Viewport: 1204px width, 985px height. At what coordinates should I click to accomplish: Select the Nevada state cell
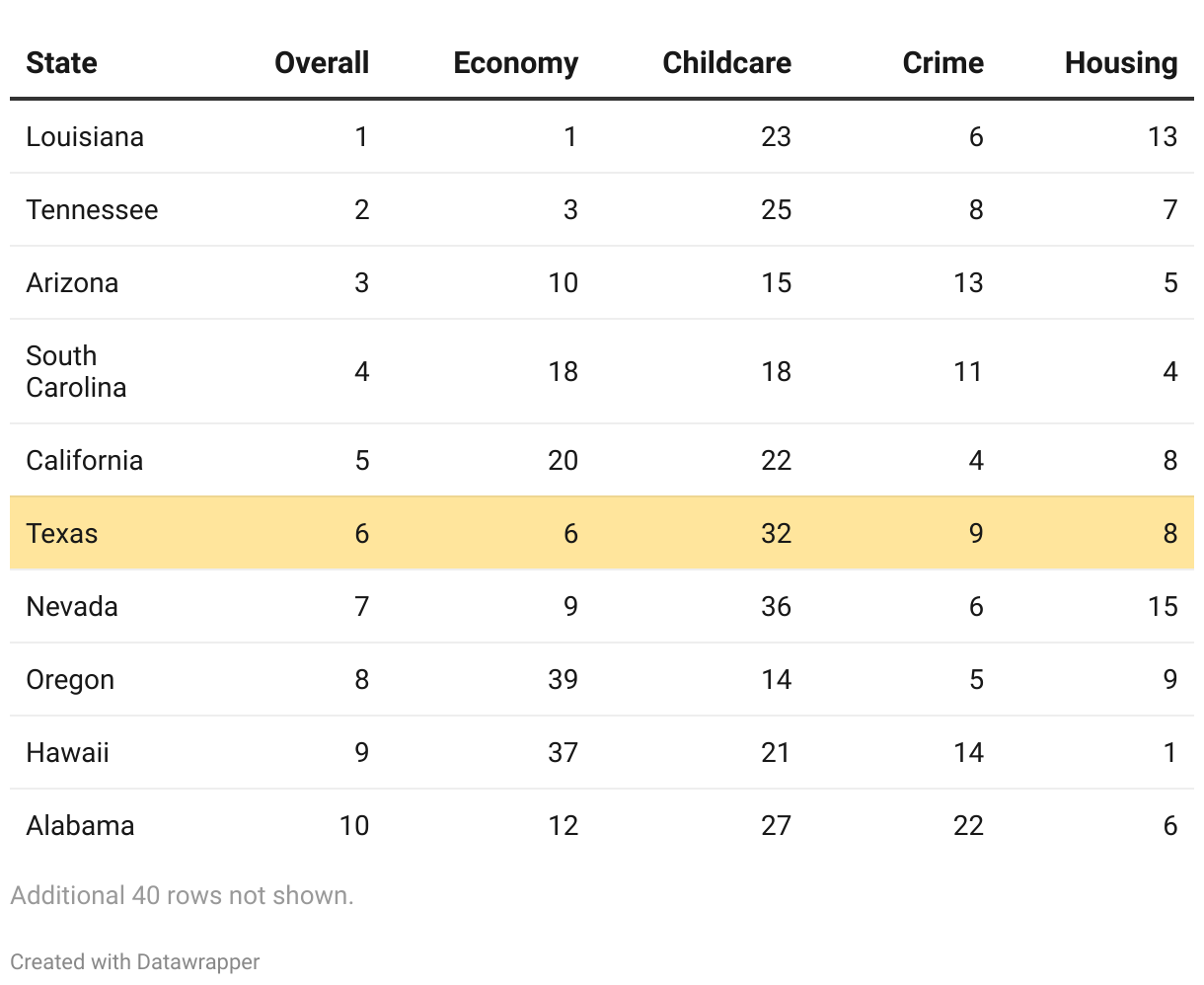click(x=72, y=606)
